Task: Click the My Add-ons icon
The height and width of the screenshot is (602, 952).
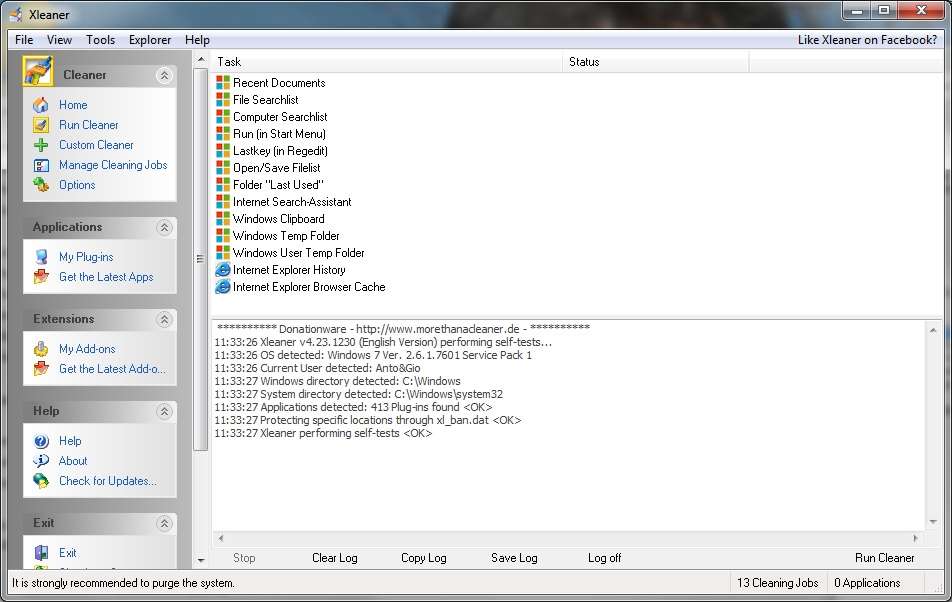Action: (41, 349)
